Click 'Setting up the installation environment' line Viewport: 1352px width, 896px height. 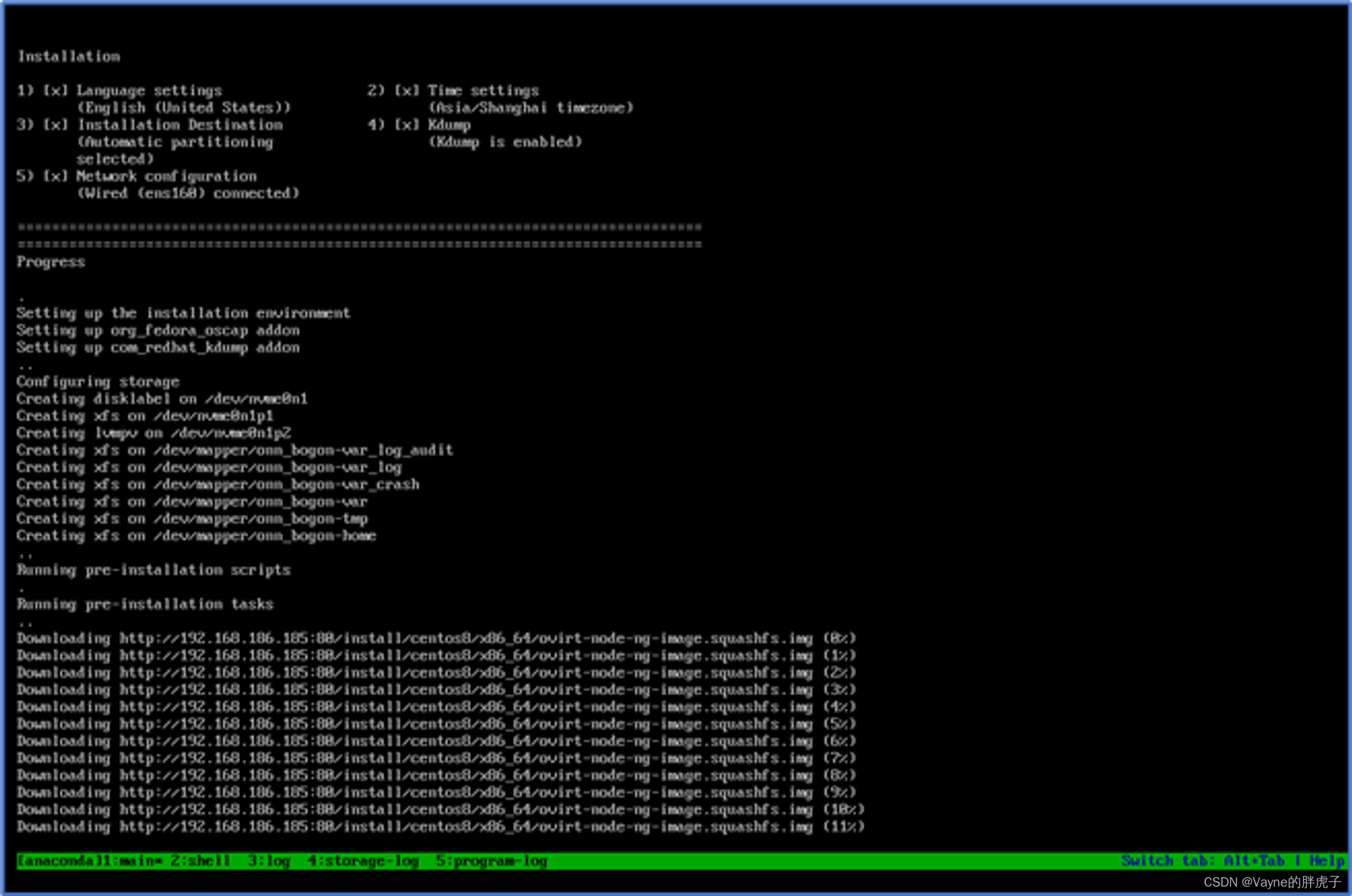coord(184,314)
